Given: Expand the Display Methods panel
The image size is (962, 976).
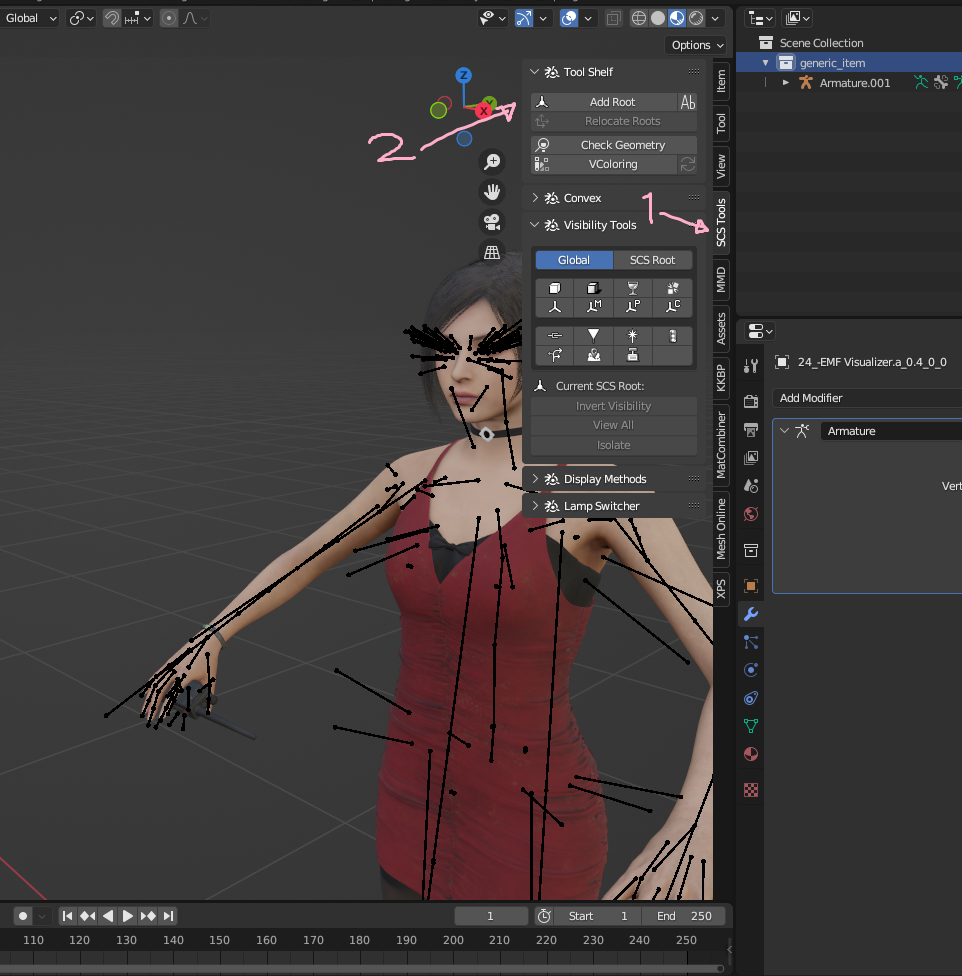Looking at the screenshot, I should point(604,479).
